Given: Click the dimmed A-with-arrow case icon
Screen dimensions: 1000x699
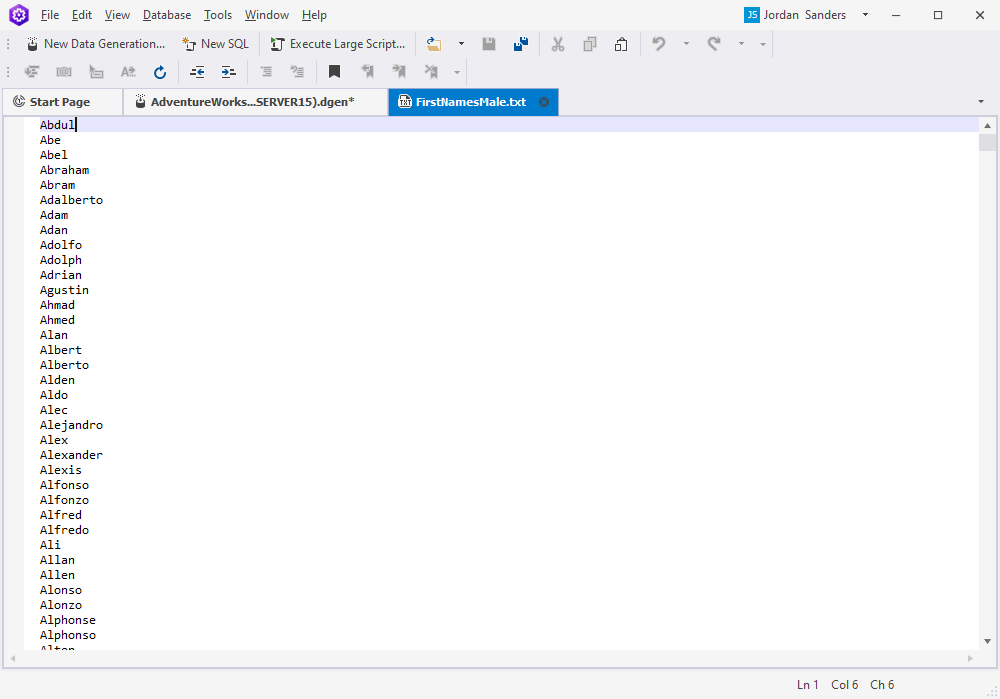Looking at the screenshot, I should click(128, 72).
